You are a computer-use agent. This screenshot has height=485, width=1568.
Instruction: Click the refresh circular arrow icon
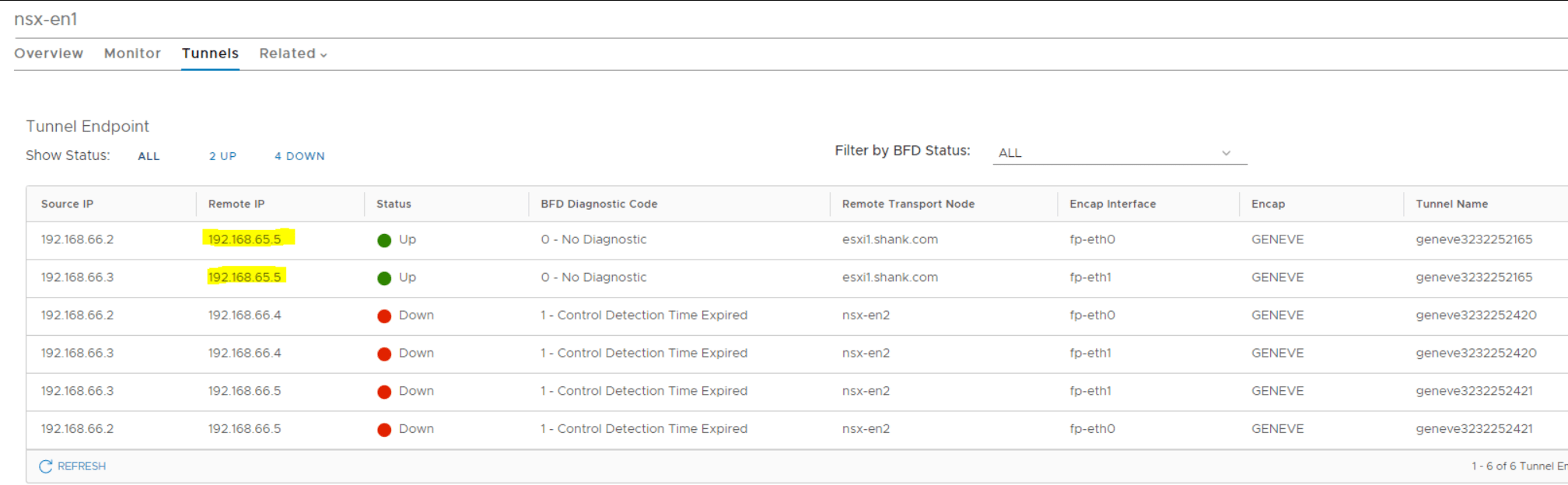46,466
